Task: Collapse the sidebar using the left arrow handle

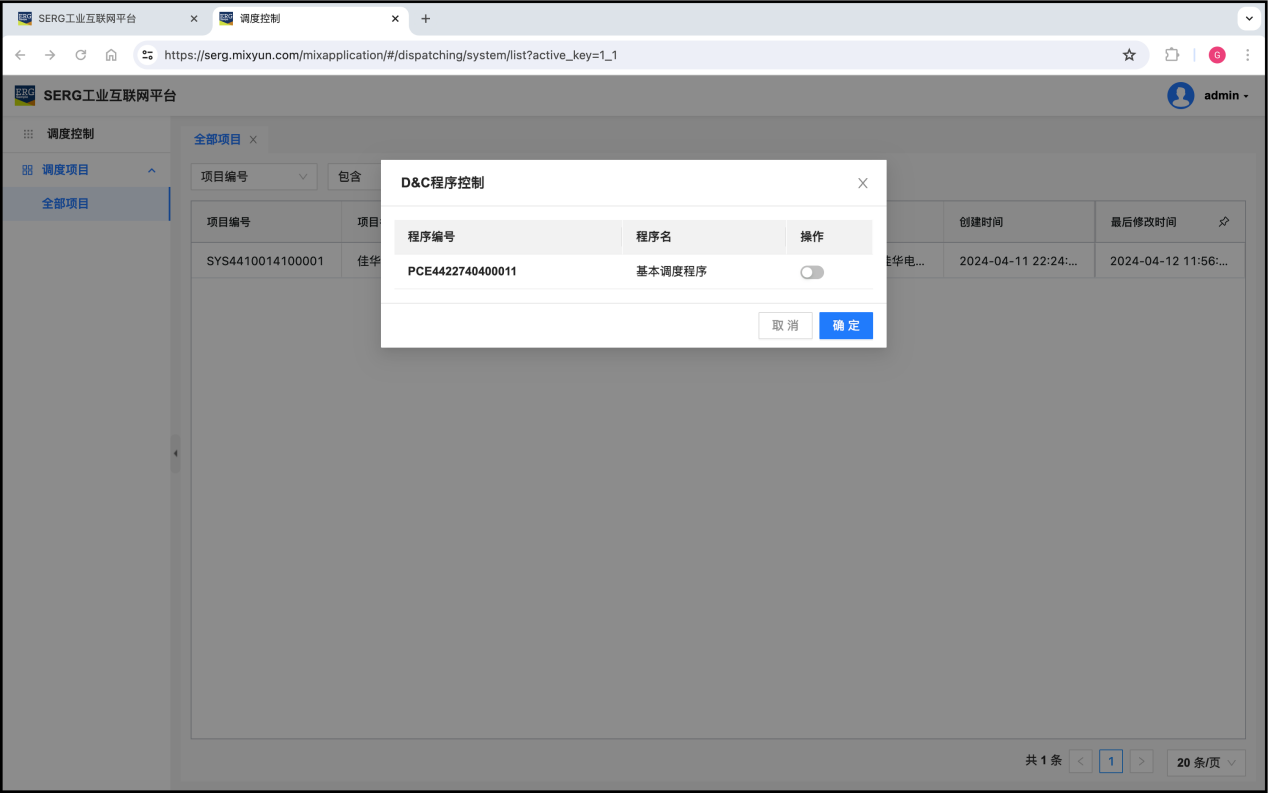Action: (x=175, y=453)
